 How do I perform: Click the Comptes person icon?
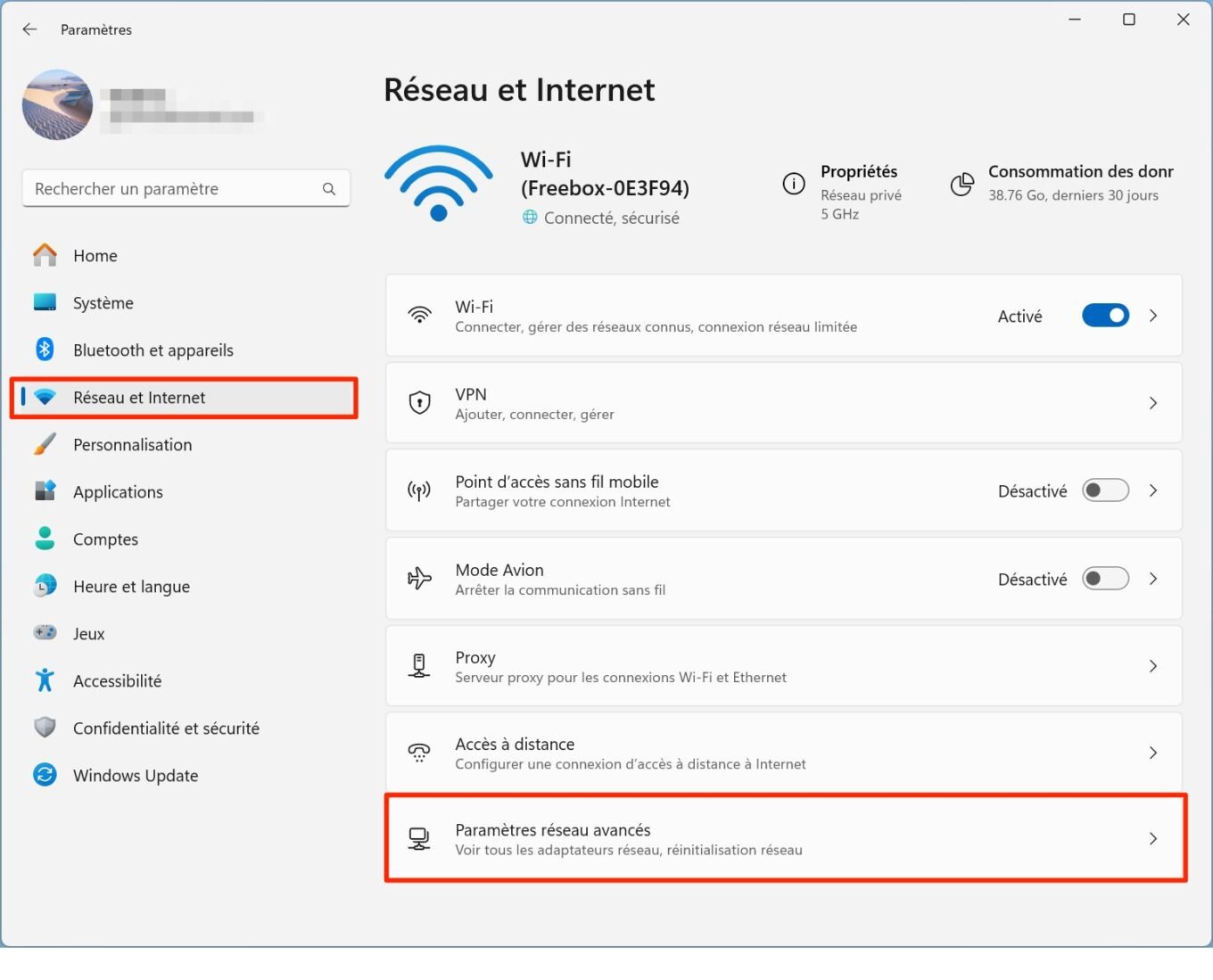point(45,539)
